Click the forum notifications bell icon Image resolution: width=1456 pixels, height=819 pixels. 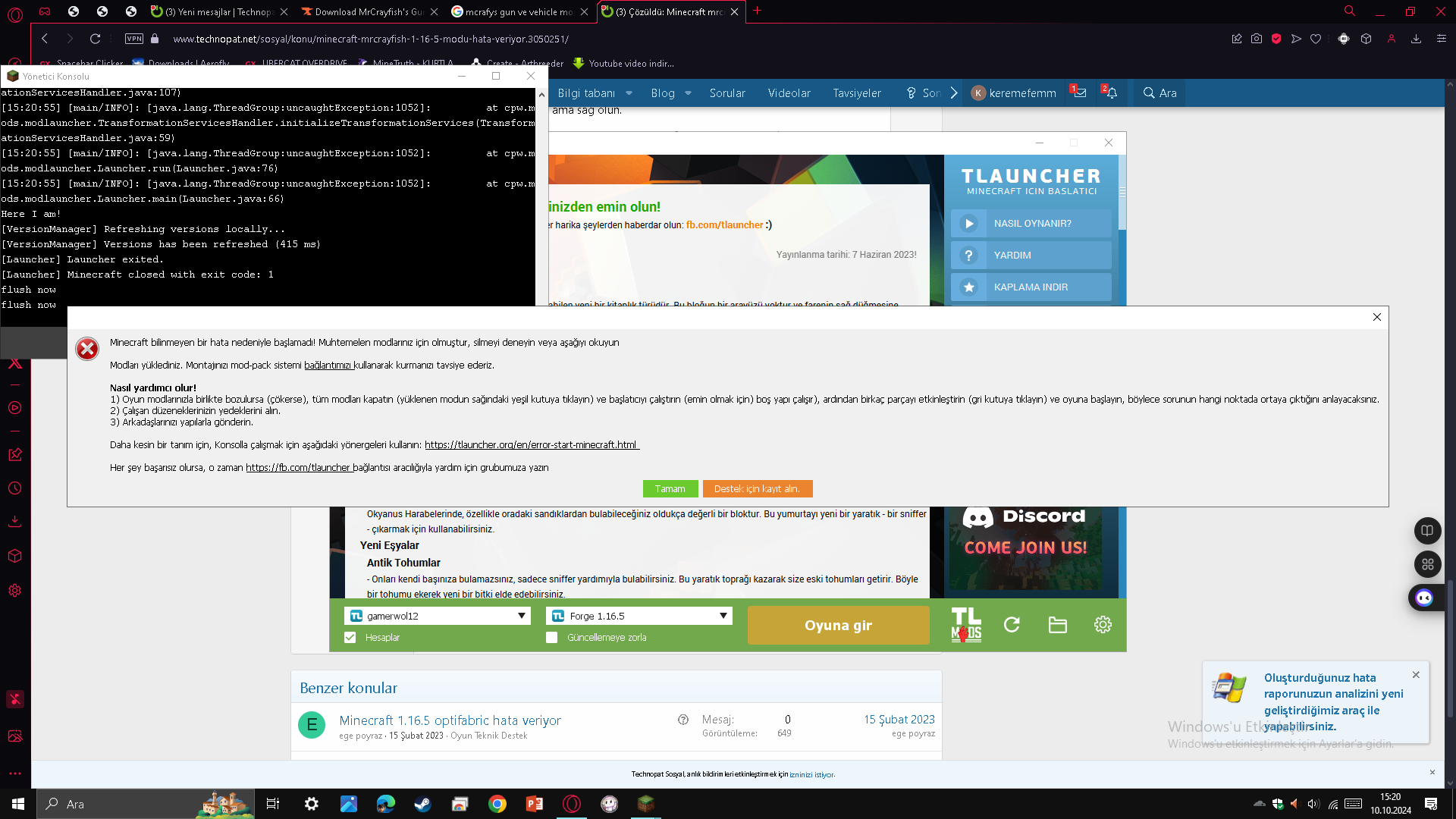[1111, 93]
